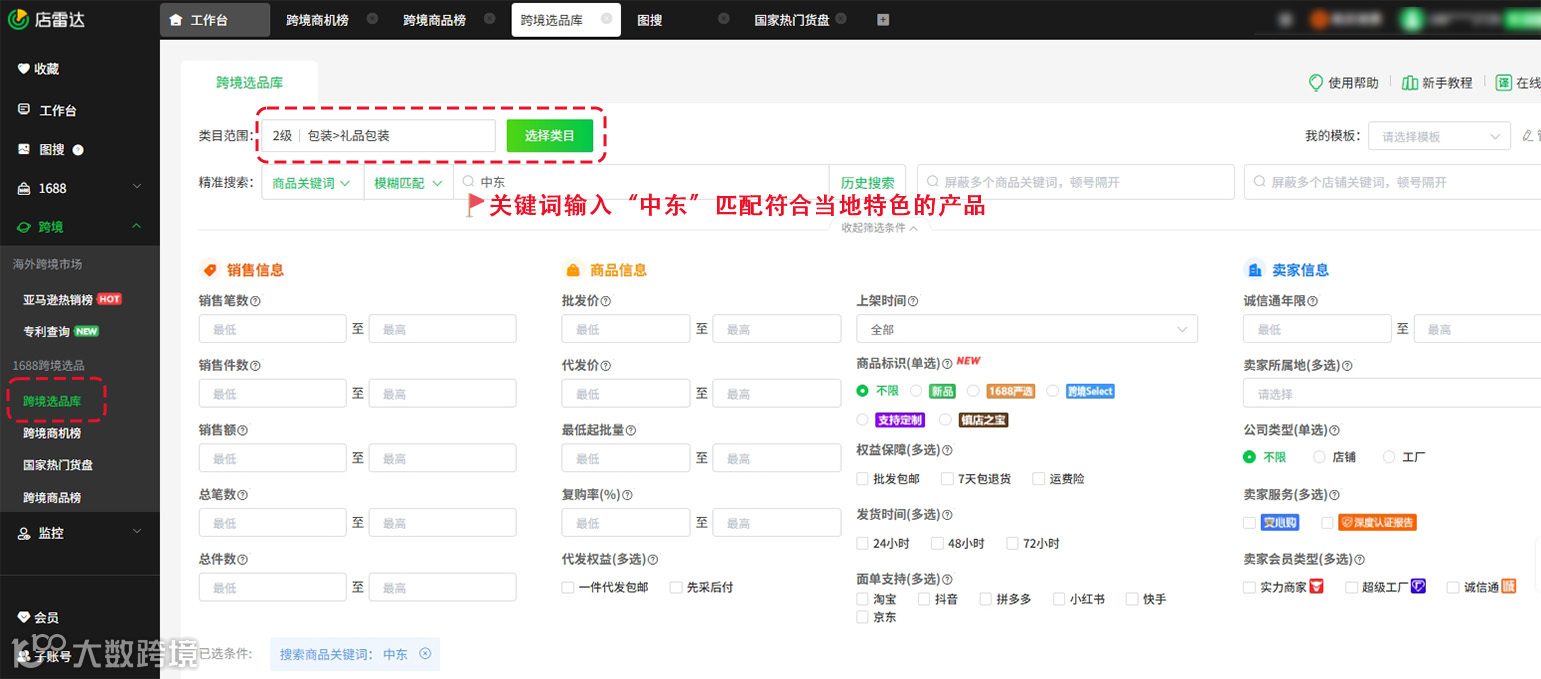
Task: Switch to the 跨境商机榜 tab
Action: [x=317, y=20]
